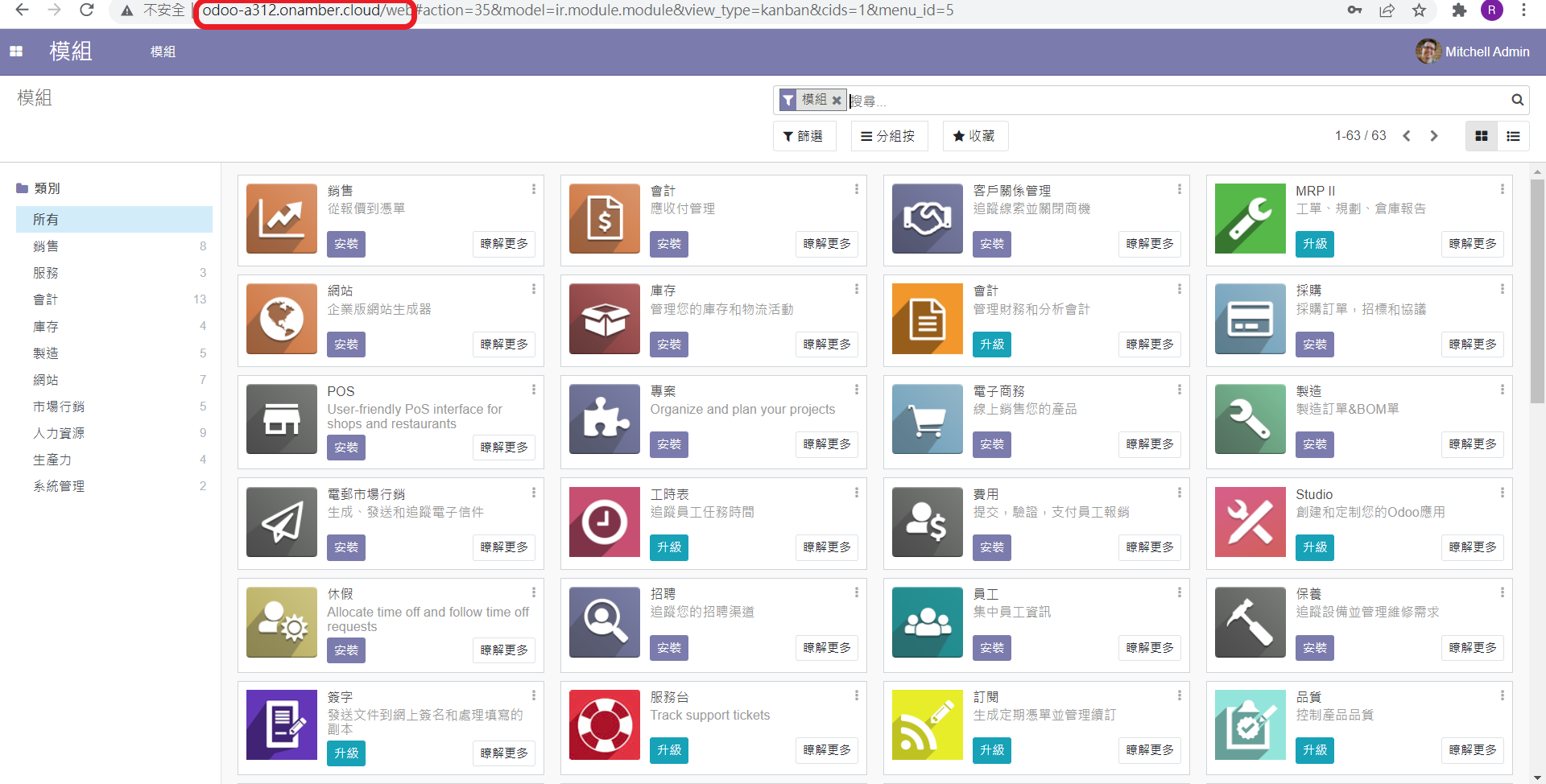
Task: Click the 銷售 module chart icon
Action: (x=281, y=219)
